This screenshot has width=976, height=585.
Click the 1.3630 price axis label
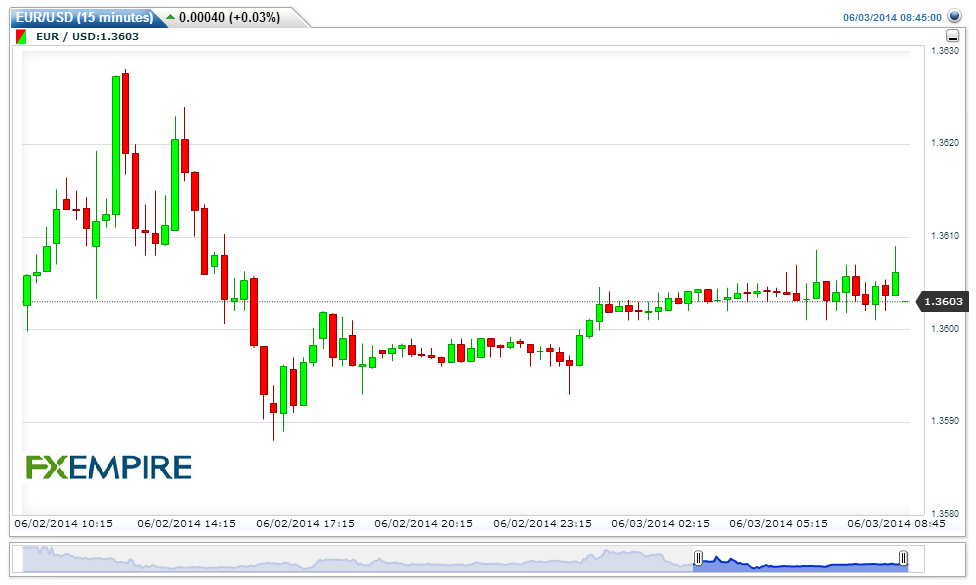(945, 51)
